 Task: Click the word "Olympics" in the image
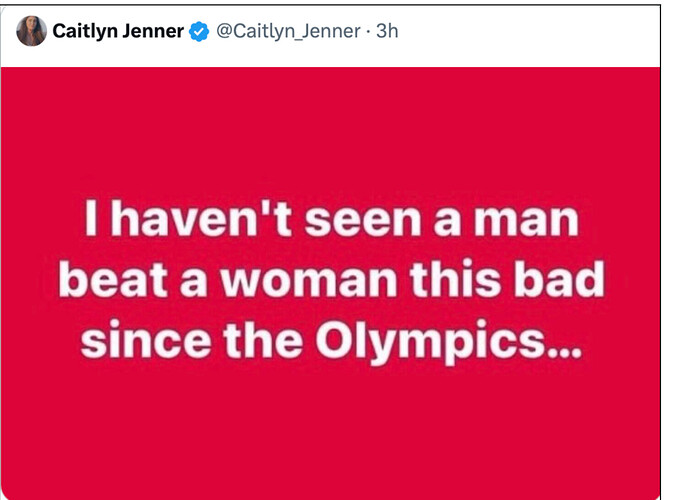pos(430,342)
